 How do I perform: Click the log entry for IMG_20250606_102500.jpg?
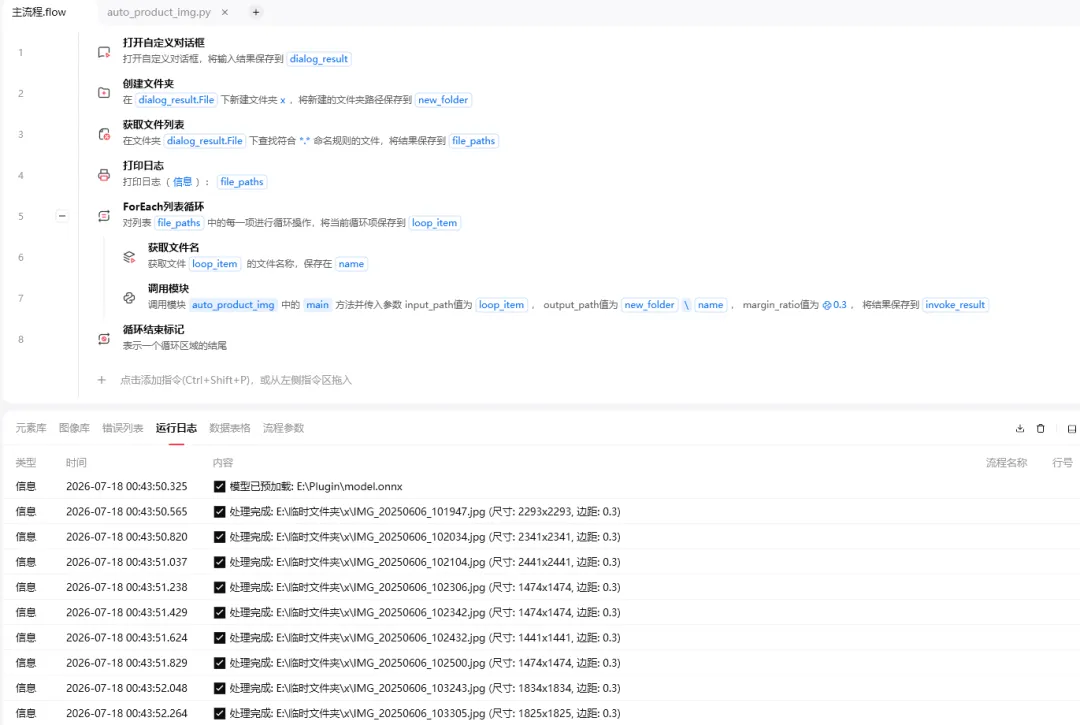coord(540,663)
